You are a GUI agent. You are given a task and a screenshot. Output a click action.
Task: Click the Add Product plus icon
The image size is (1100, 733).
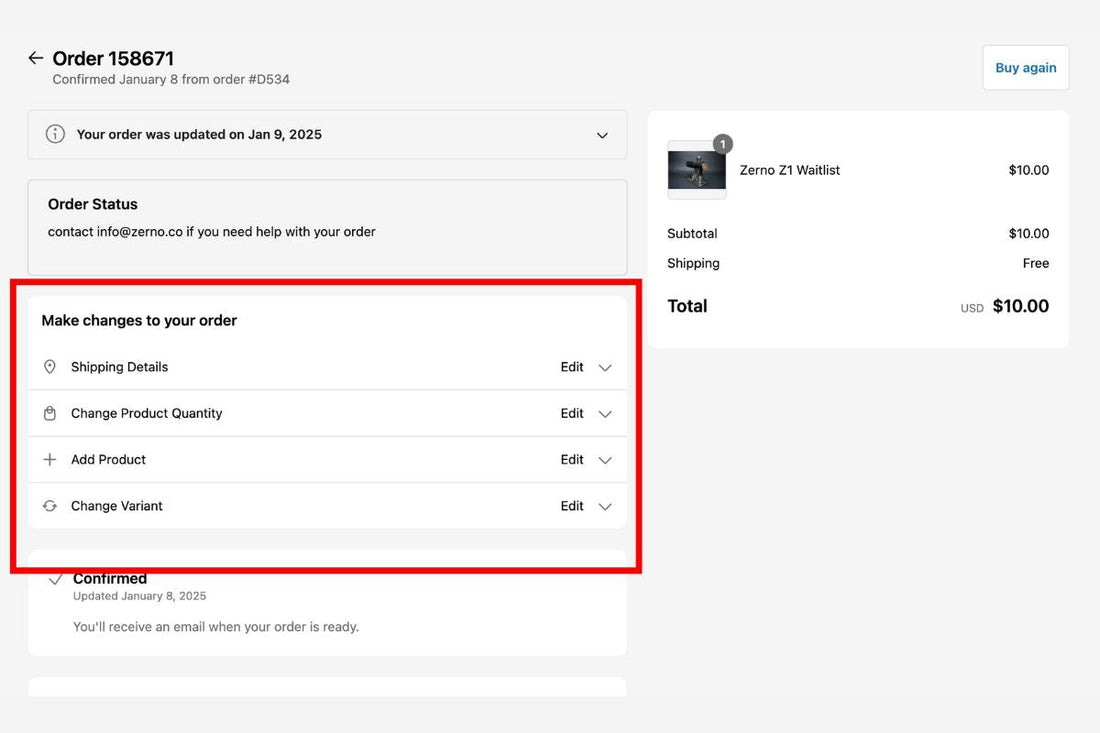click(x=50, y=459)
